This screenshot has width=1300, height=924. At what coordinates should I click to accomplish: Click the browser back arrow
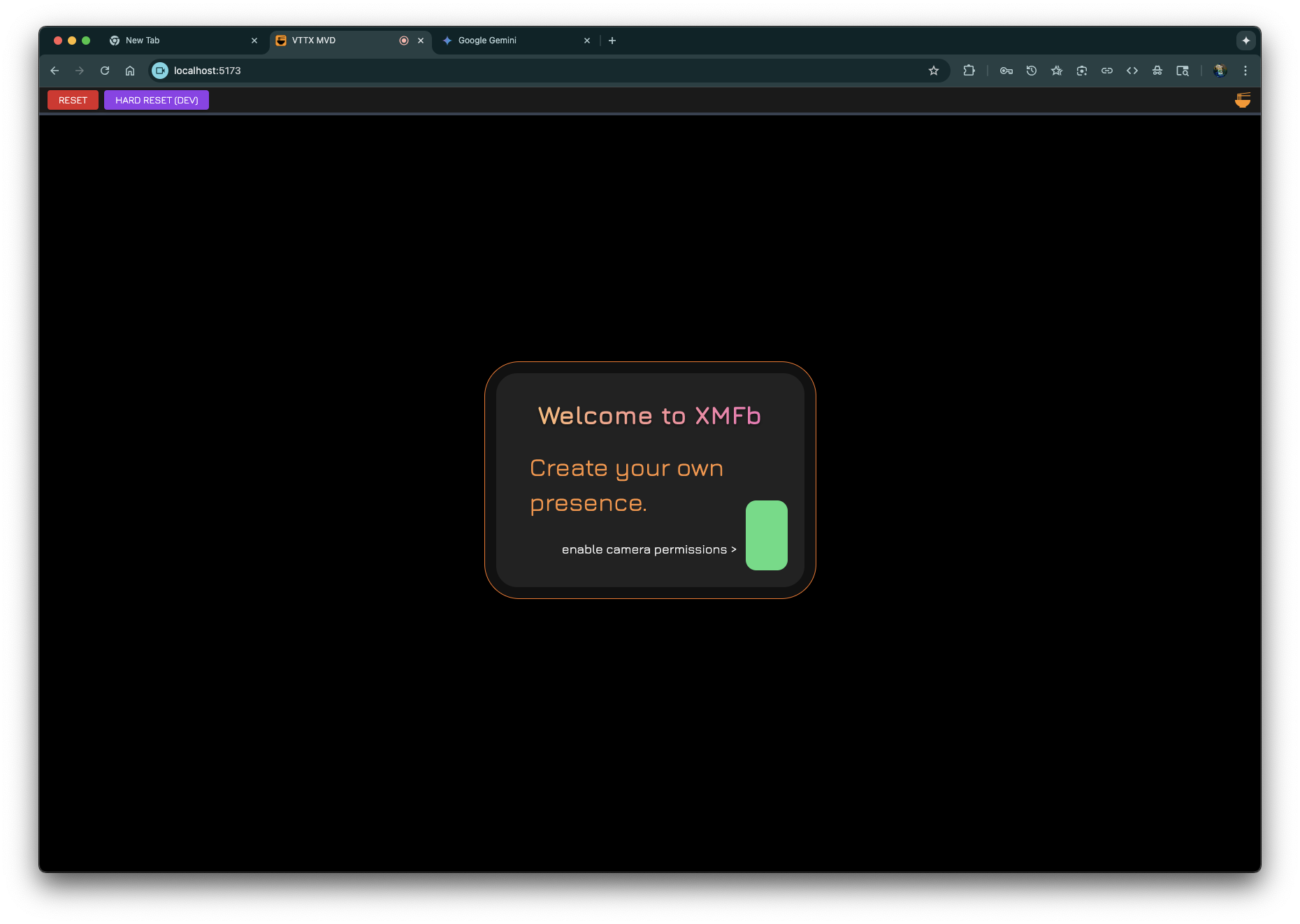[x=55, y=71]
